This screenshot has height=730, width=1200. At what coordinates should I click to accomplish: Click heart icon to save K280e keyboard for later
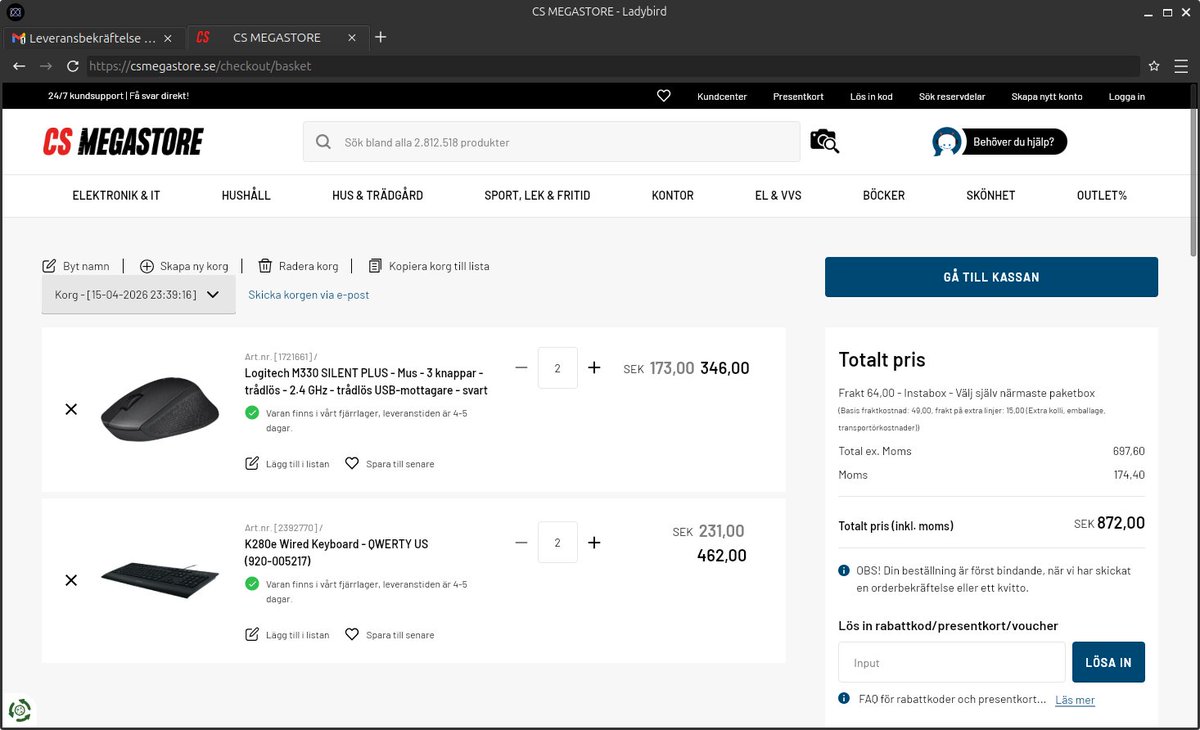point(352,635)
